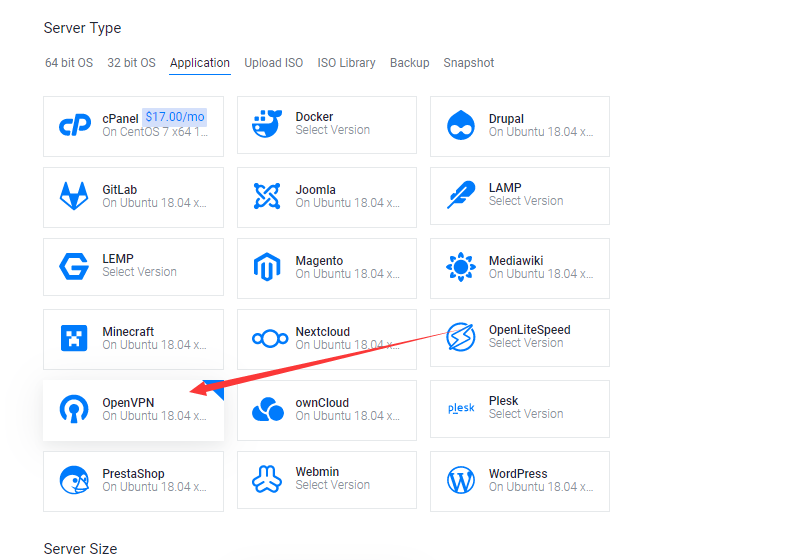Click the OpenVPN keyhole icon

coord(74,409)
